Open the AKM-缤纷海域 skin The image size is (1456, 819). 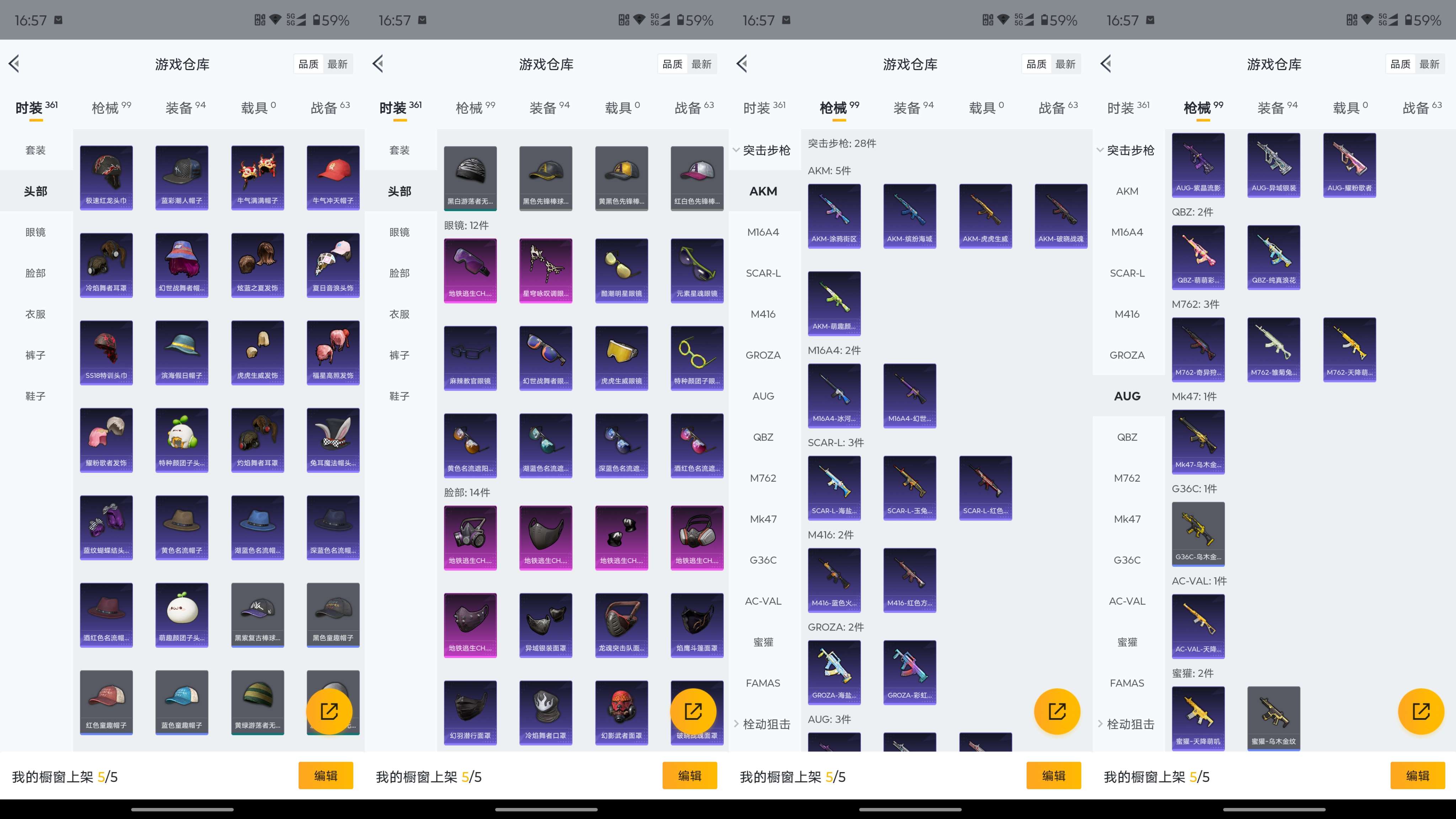(x=910, y=216)
